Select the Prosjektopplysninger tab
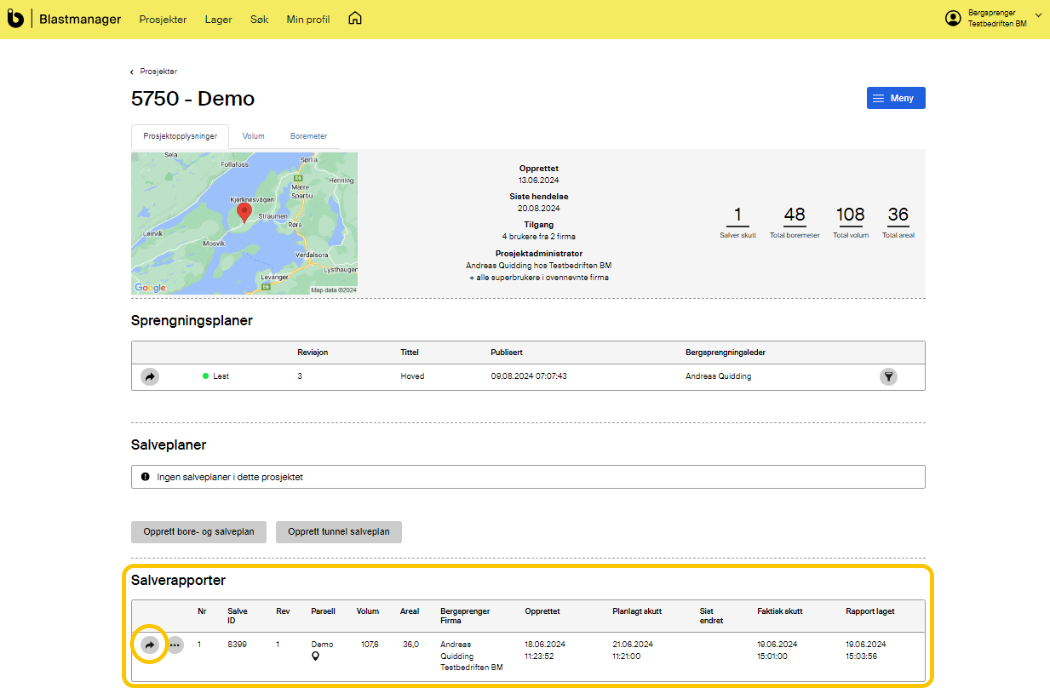 click(x=180, y=136)
